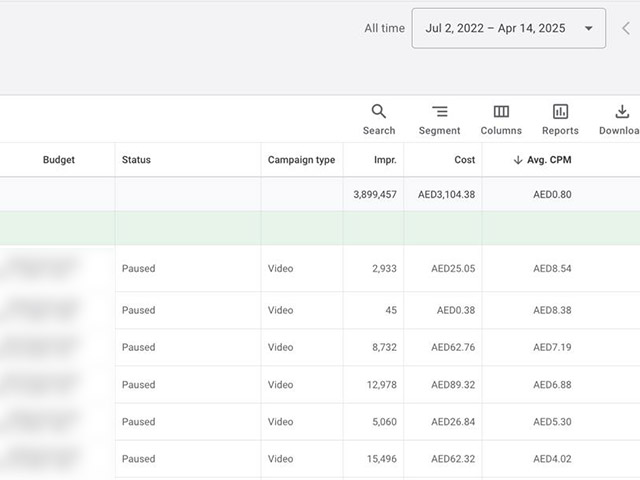Click impressions value 15,496

(x=382, y=459)
